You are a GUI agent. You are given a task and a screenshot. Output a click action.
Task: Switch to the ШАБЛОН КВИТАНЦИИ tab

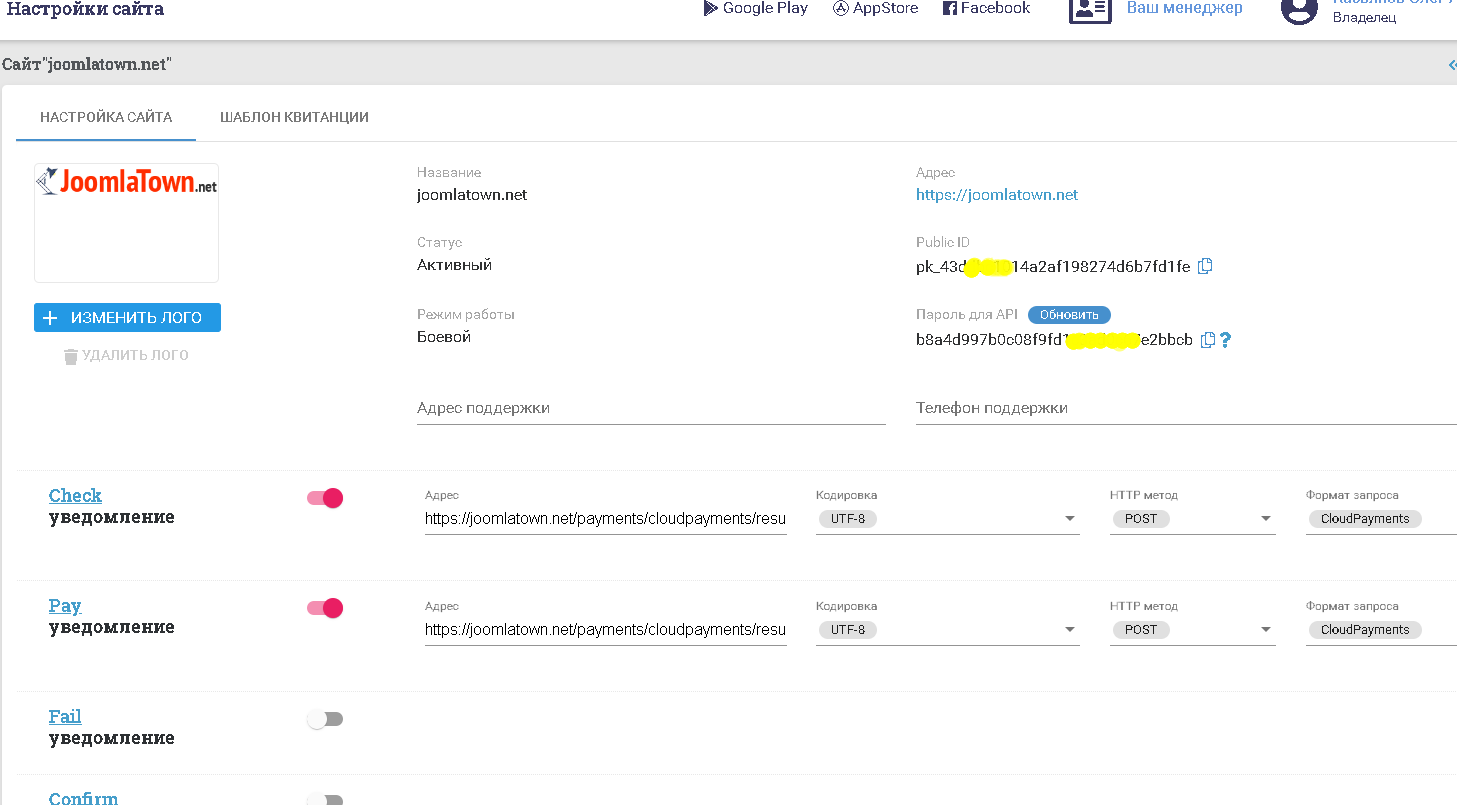pyautogui.click(x=294, y=117)
